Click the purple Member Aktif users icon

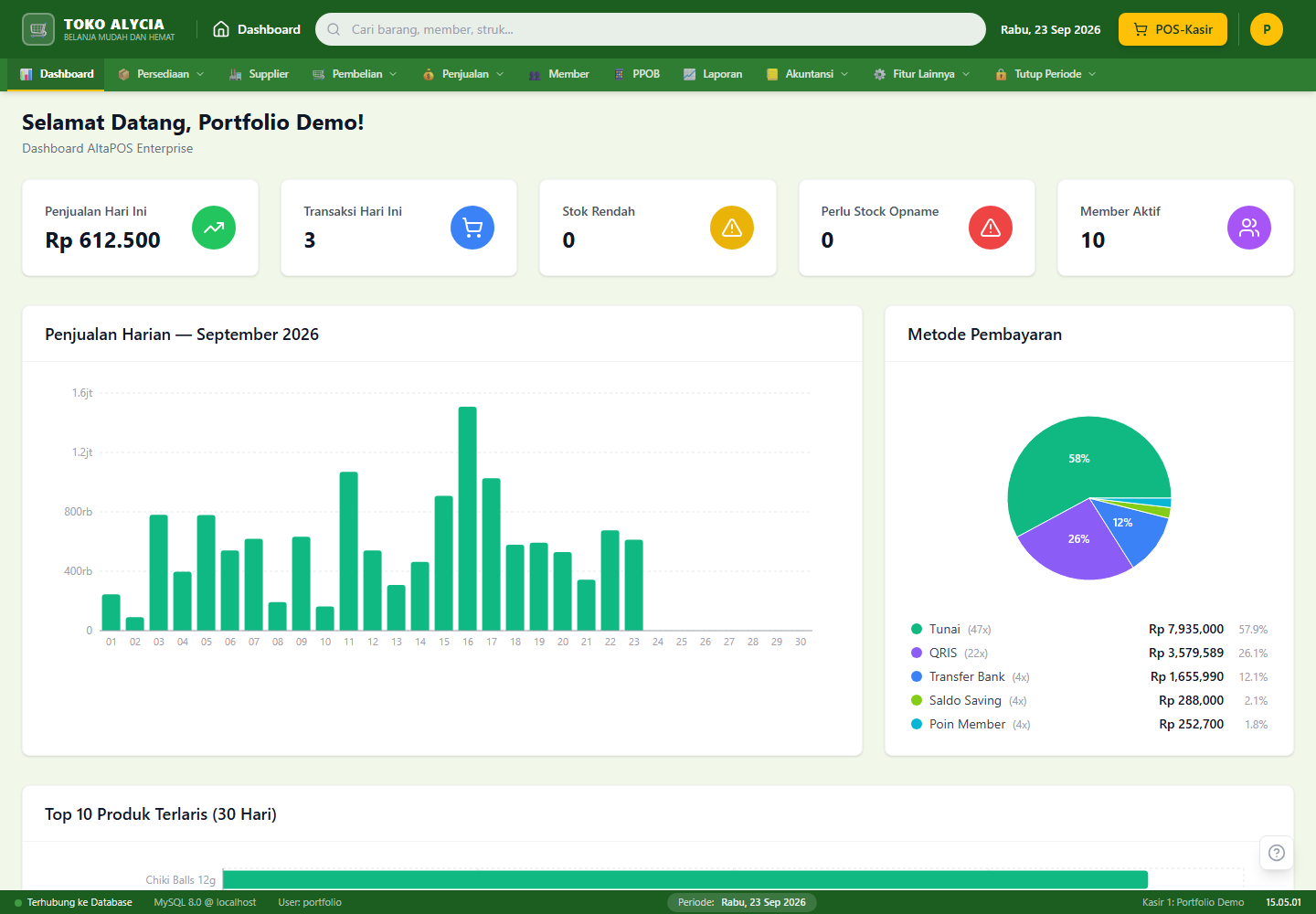(x=1249, y=228)
